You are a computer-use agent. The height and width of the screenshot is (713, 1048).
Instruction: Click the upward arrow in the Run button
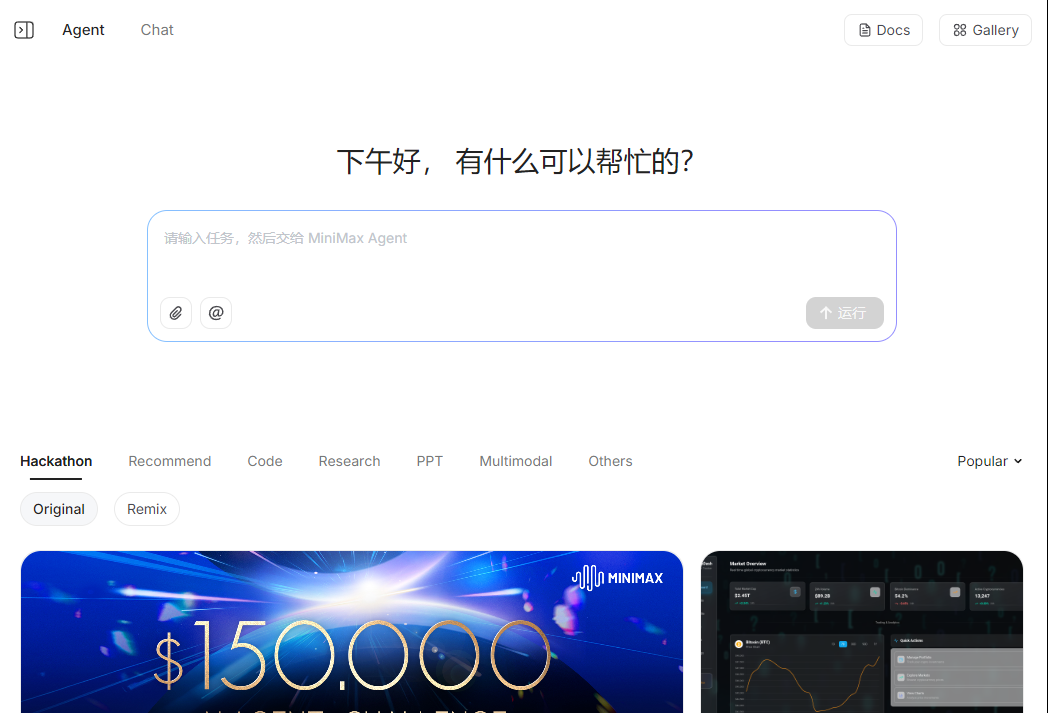point(825,313)
